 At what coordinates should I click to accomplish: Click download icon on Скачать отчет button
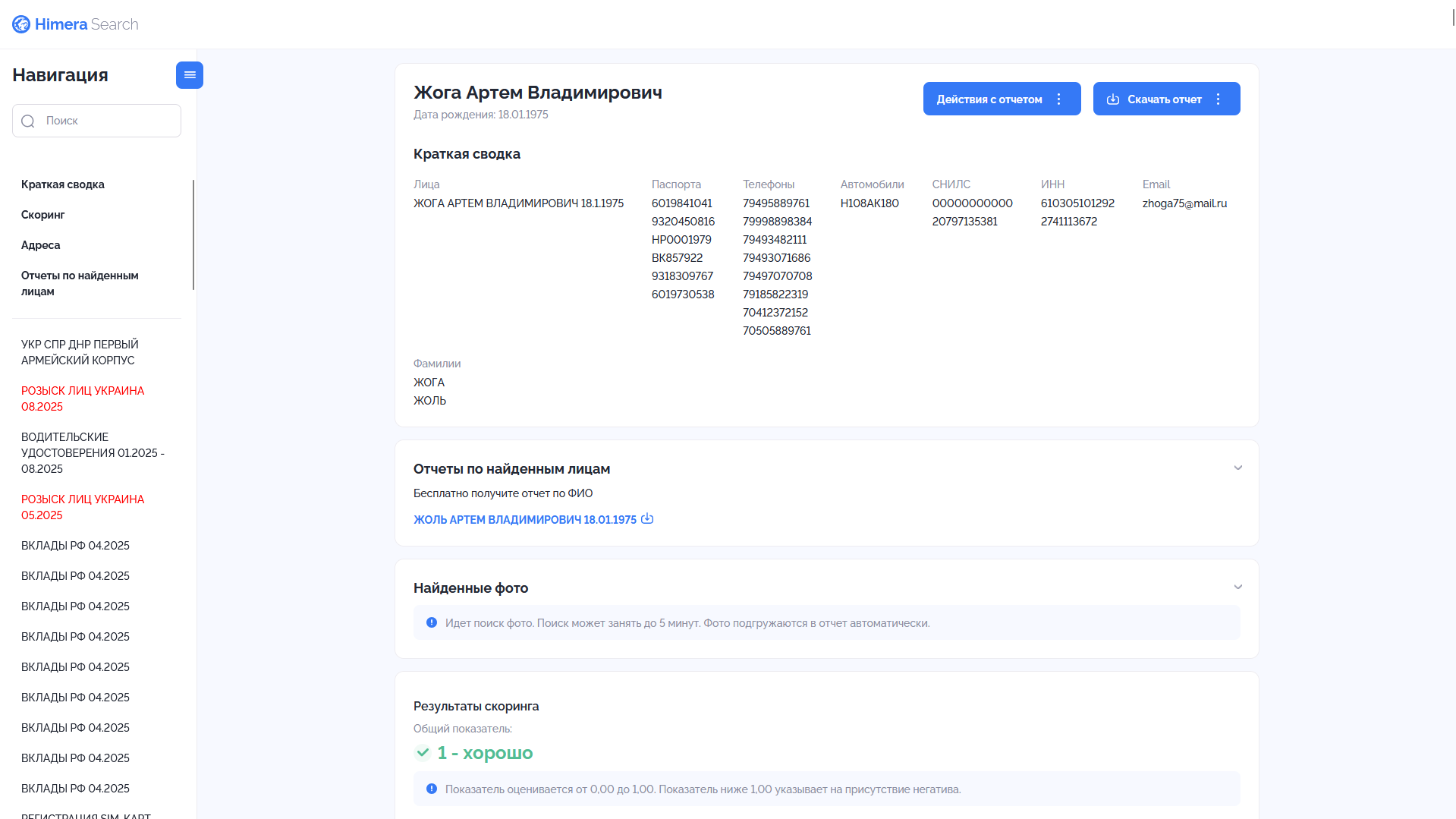(1113, 99)
